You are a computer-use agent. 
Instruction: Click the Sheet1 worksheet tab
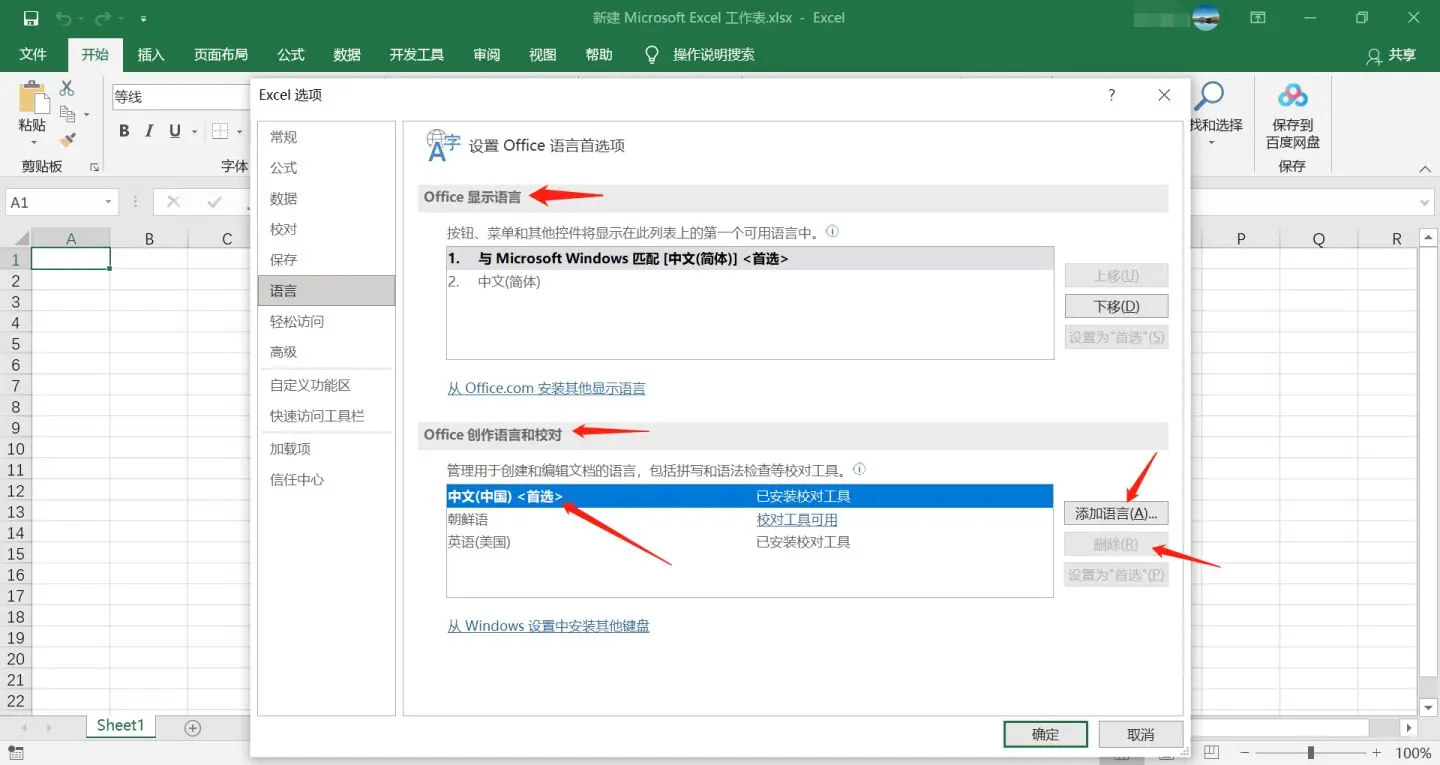point(120,726)
